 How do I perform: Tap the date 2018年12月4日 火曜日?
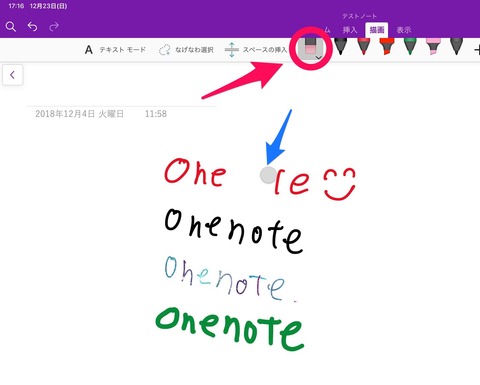[79, 114]
